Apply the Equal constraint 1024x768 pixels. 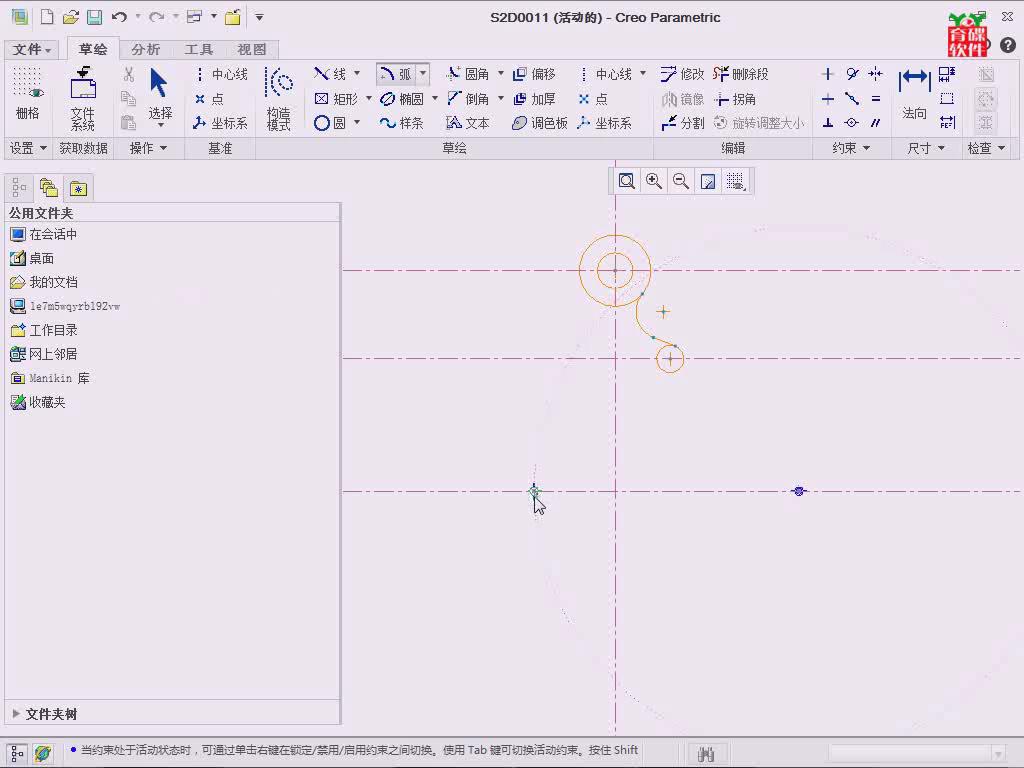click(x=876, y=99)
